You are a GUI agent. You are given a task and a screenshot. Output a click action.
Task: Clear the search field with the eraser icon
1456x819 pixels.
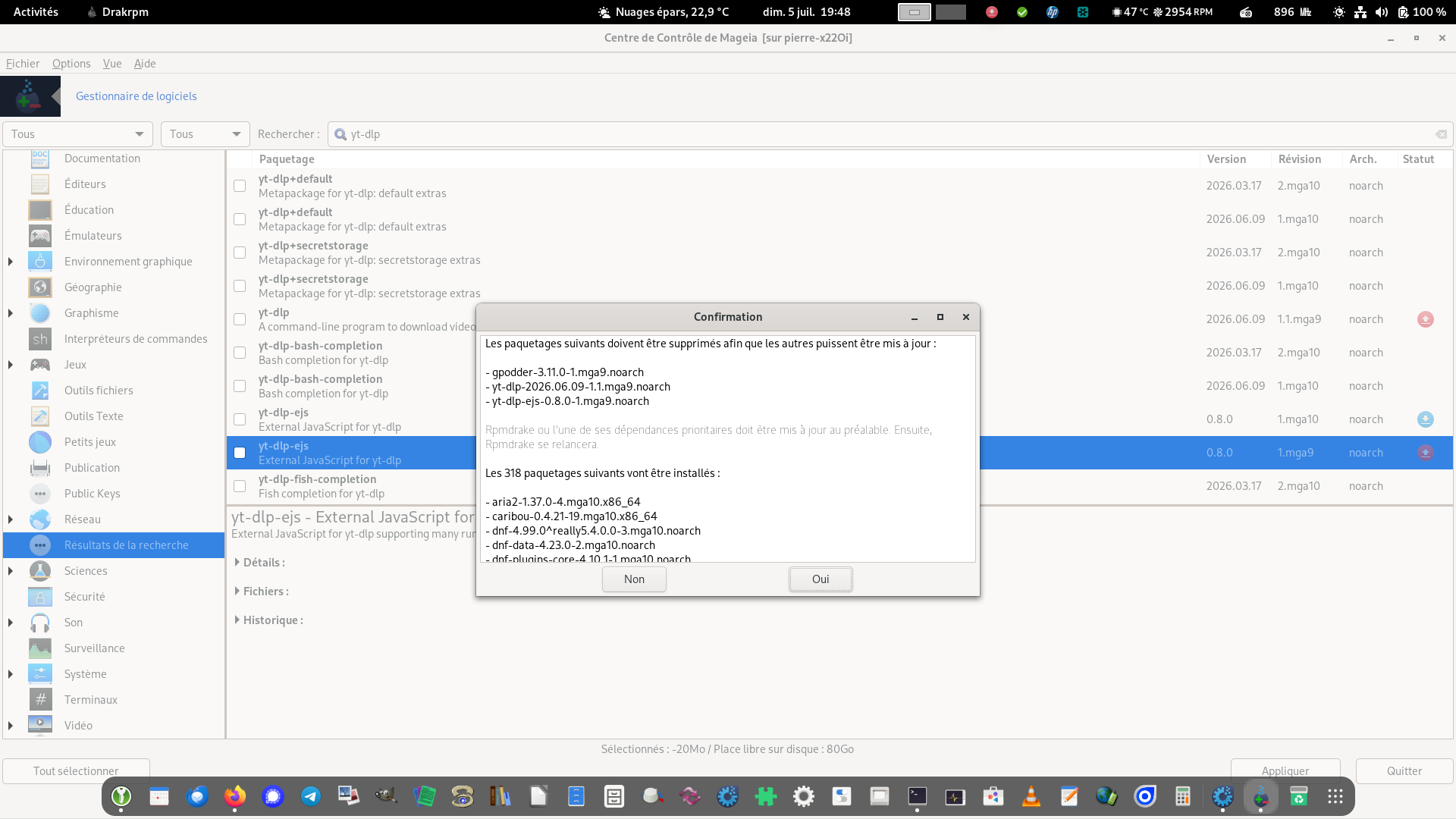[x=1441, y=134]
